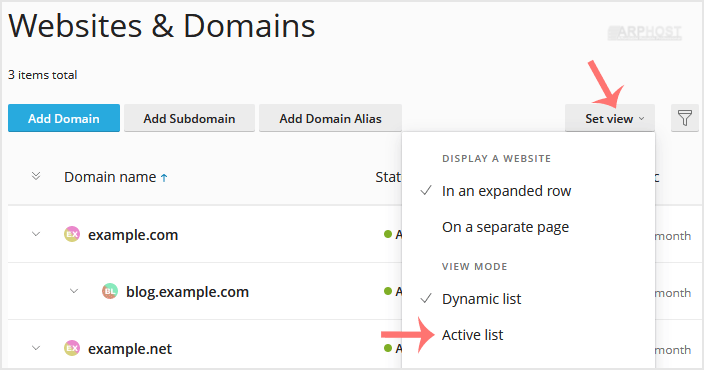This screenshot has height=370, width=704.
Task: Open the example.com domain link
Action: tap(133, 235)
